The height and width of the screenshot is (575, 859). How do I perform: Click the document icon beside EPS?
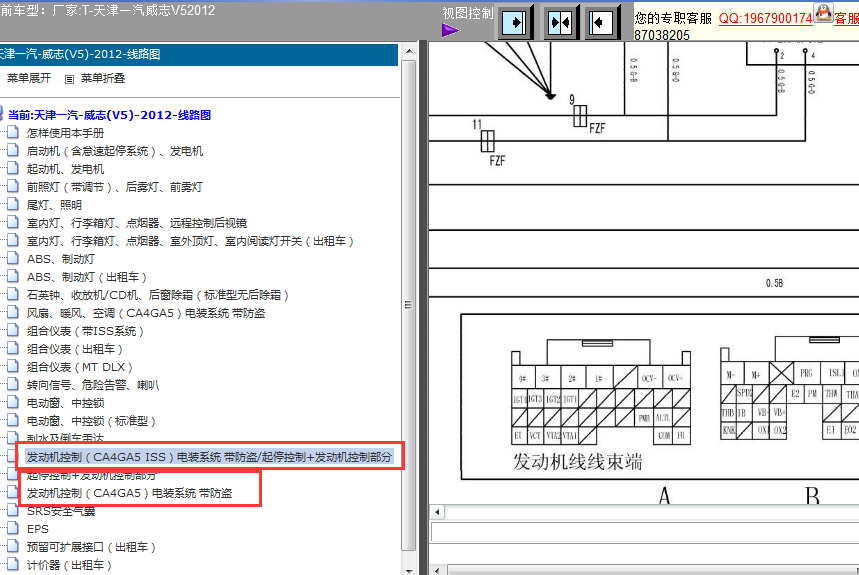13,528
